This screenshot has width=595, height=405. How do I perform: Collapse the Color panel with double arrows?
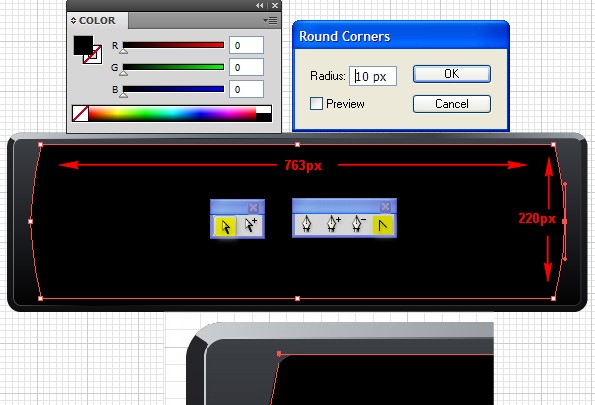click(260, 5)
